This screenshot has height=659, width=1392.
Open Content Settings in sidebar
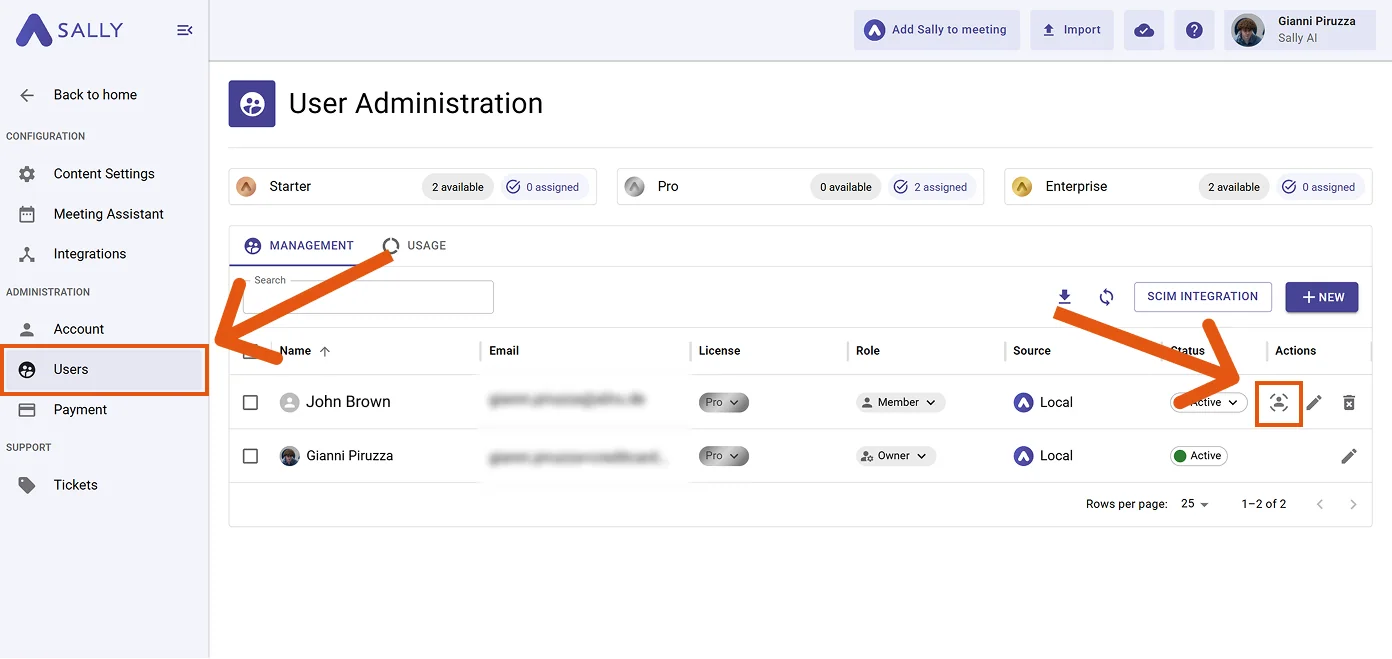104,174
